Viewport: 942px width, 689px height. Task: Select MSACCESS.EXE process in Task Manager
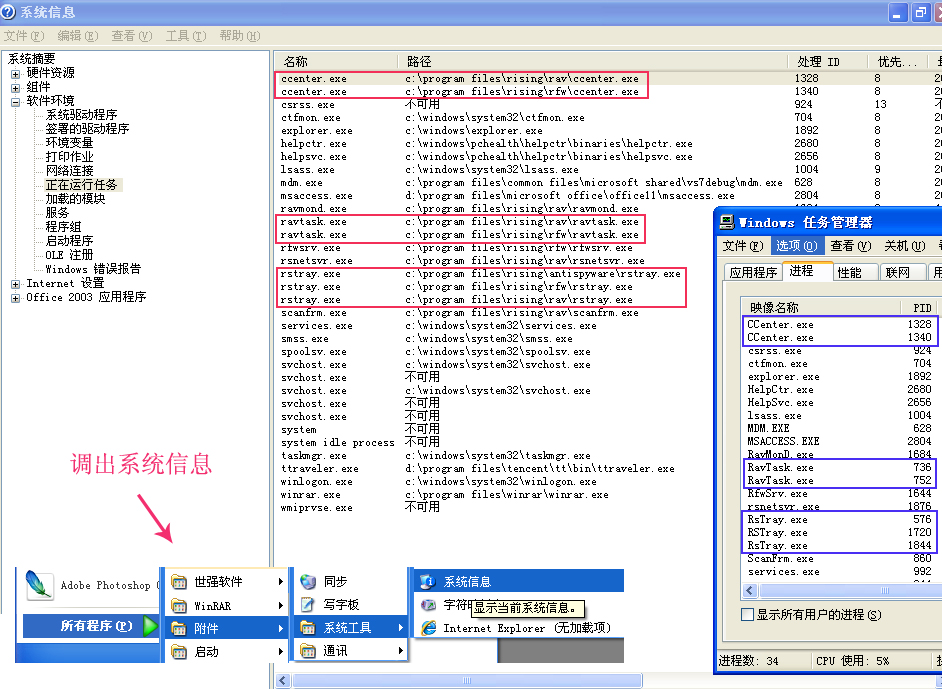coord(839,441)
